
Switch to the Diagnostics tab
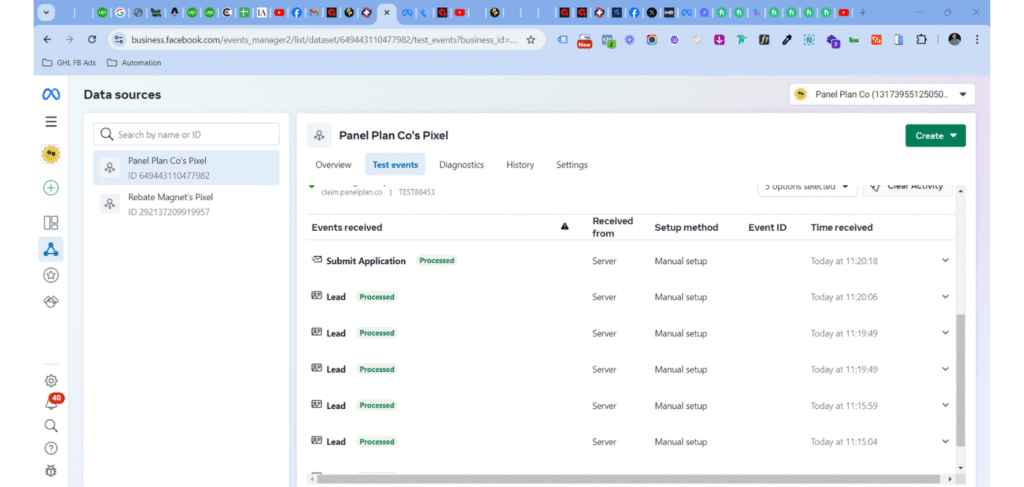click(462, 165)
